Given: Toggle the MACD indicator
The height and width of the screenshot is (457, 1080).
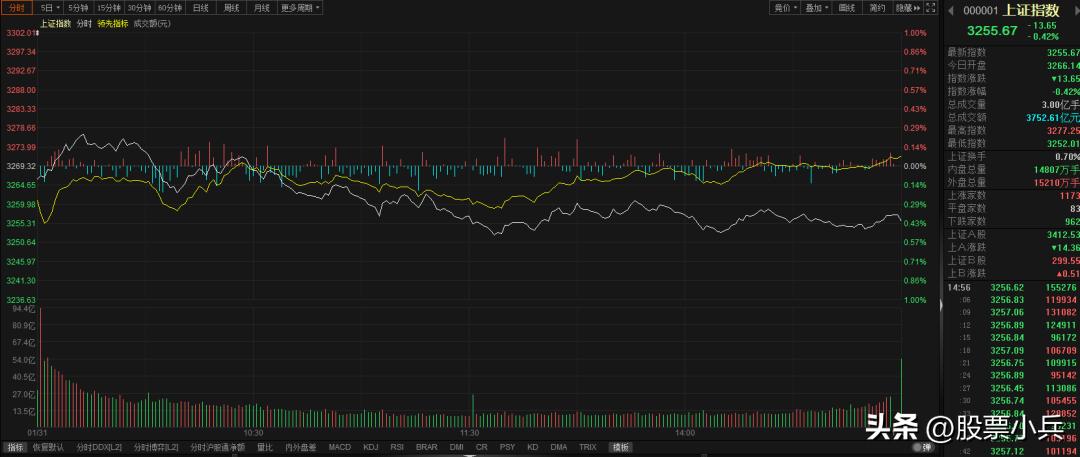Looking at the screenshot, I should pos(339,447).
